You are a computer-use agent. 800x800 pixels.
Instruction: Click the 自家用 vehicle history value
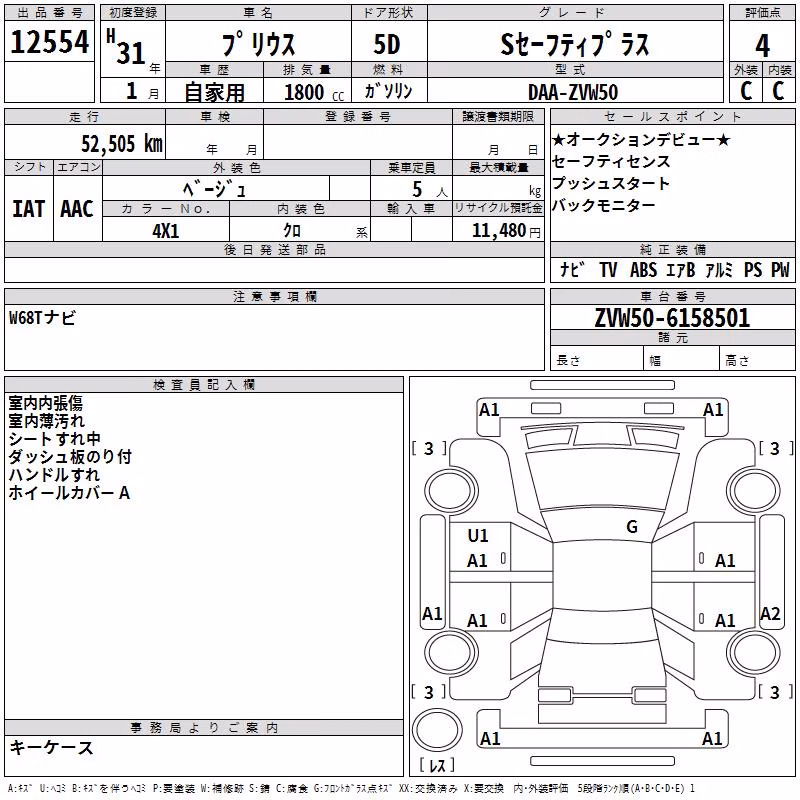pos(215,92)
